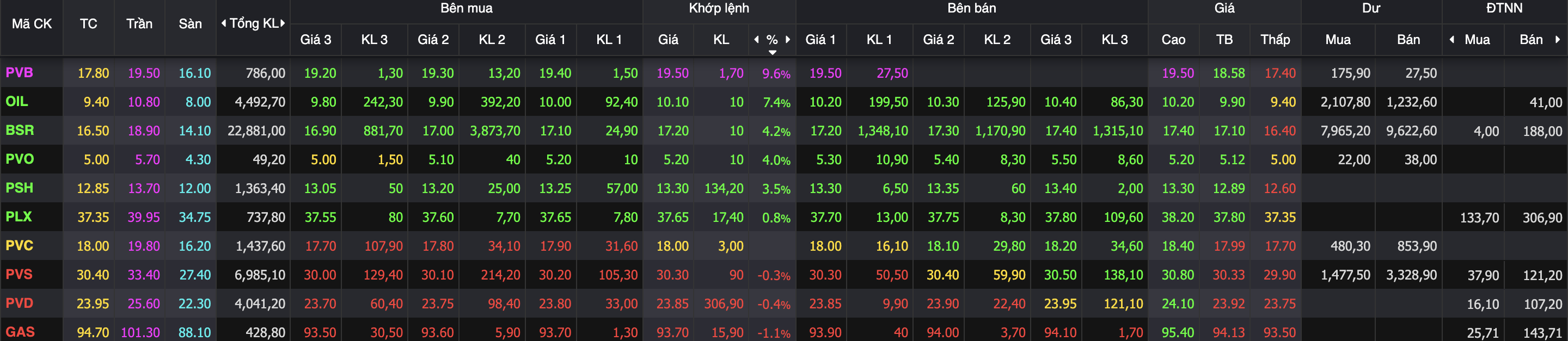Click the right arrow after ĐTNN Bán header
1568x341 pixels.
1558,40
